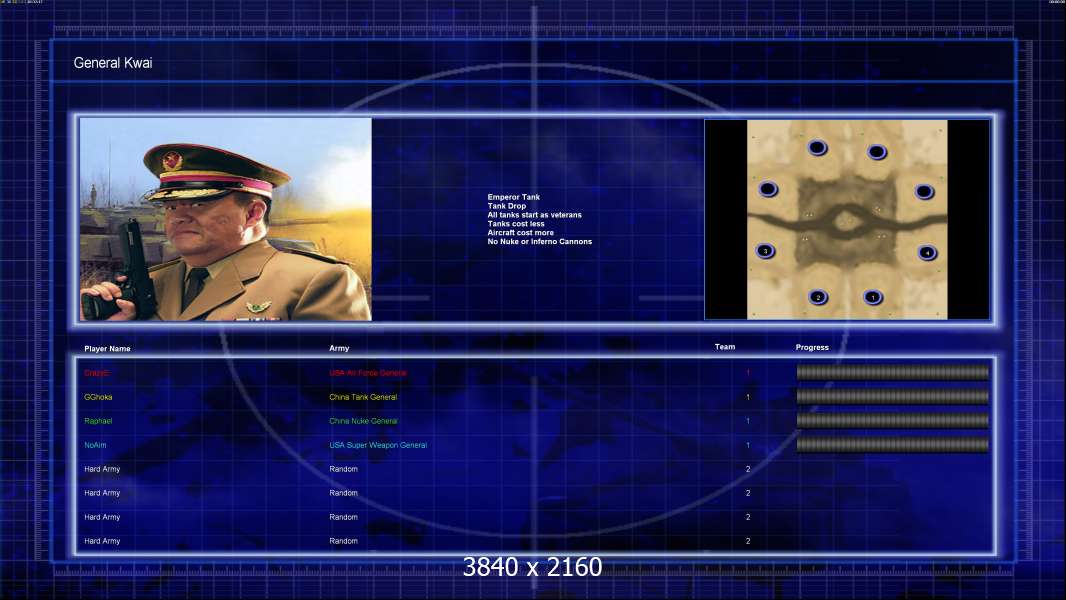This screenshot has width=1066, height=600.
Task: Click the "Team" column header
Action: [x=725, y=347]
